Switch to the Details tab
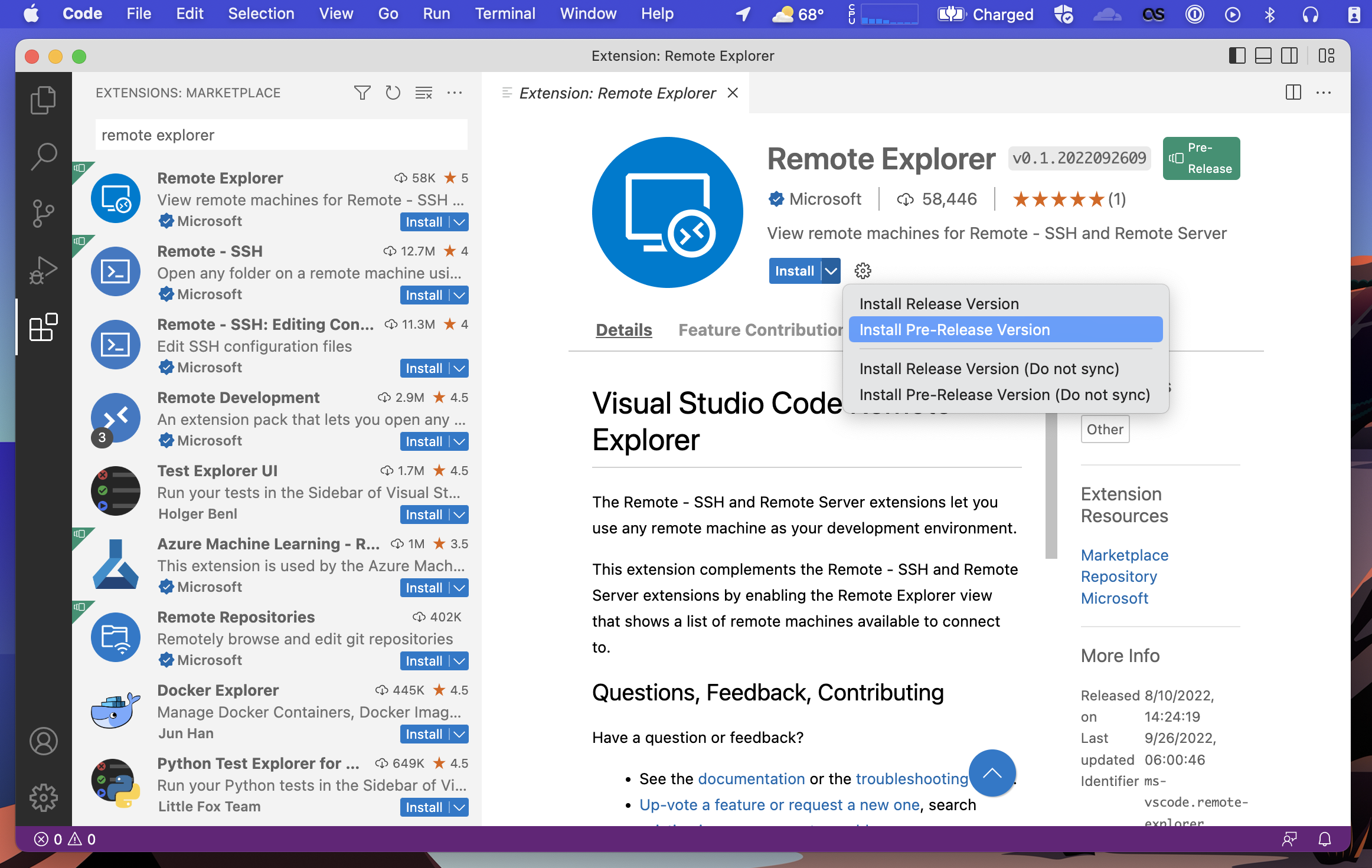Image resolution: width=1372 pixels, height=868 pixels. [624, 329]
